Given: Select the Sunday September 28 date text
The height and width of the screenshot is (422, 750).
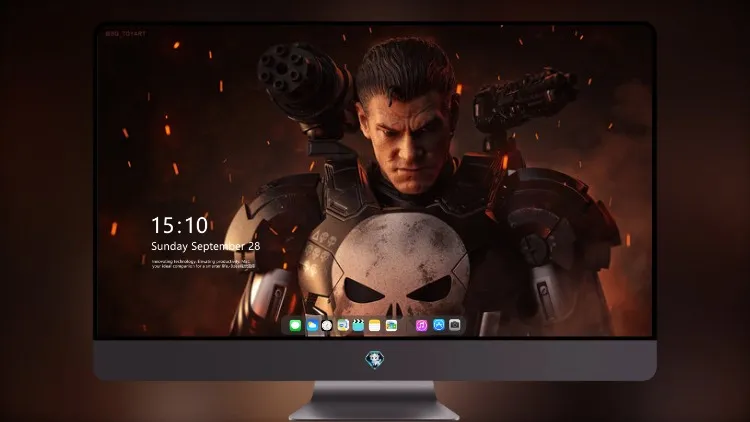Looking at the screenshot, I should pyautogui.click(x=206, y=246).
